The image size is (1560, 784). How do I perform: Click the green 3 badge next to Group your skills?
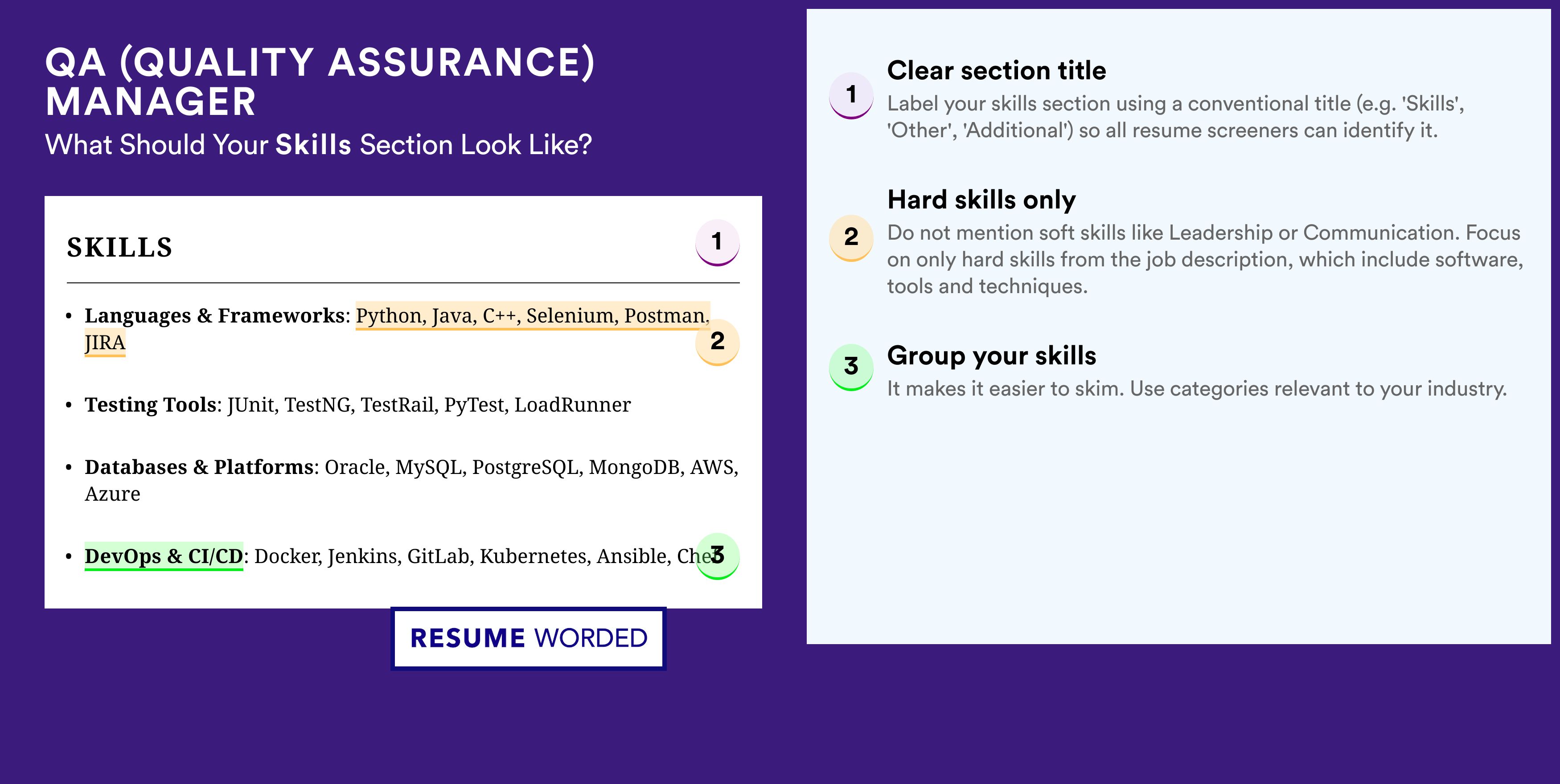point(851,366)
